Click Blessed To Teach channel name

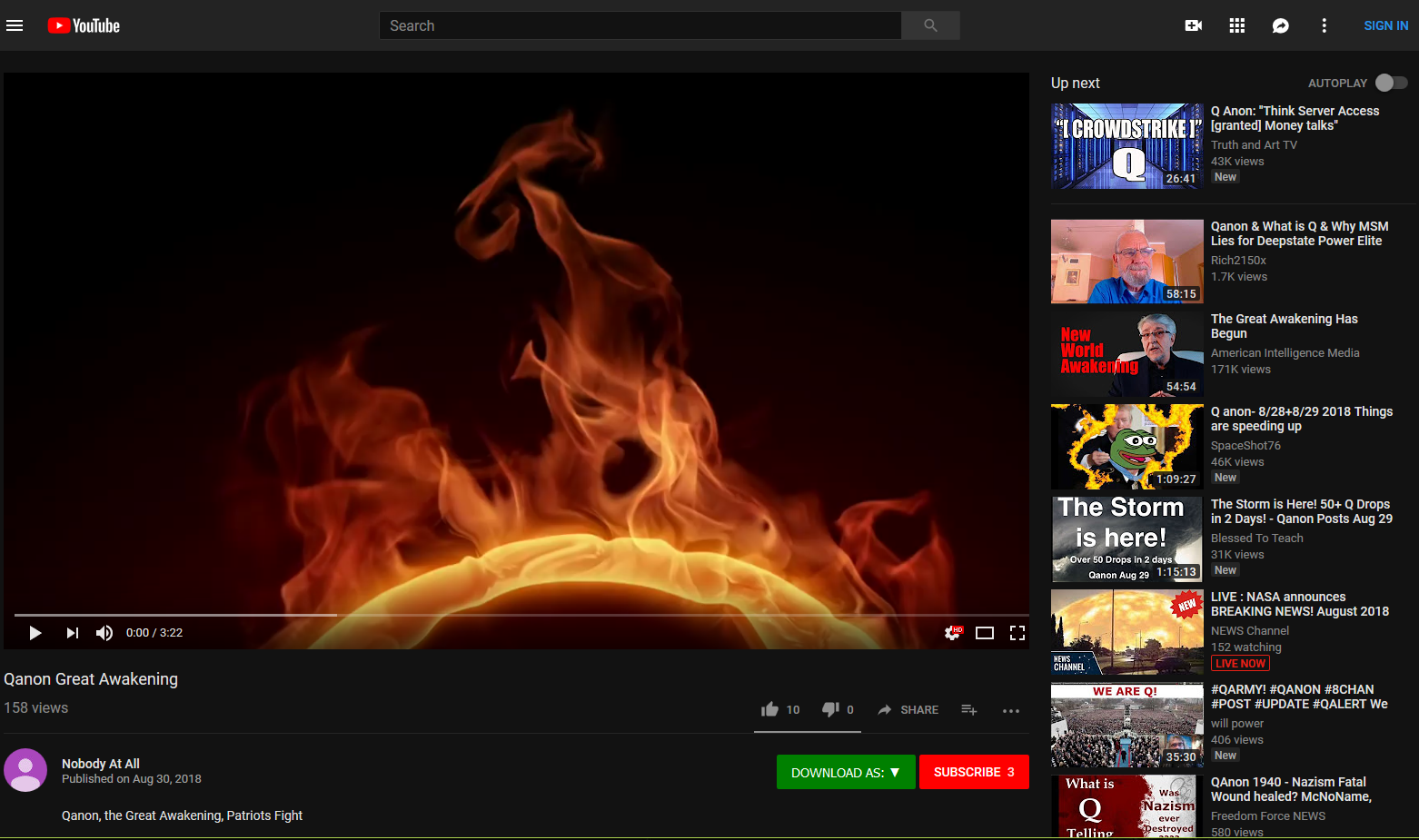1257,539
